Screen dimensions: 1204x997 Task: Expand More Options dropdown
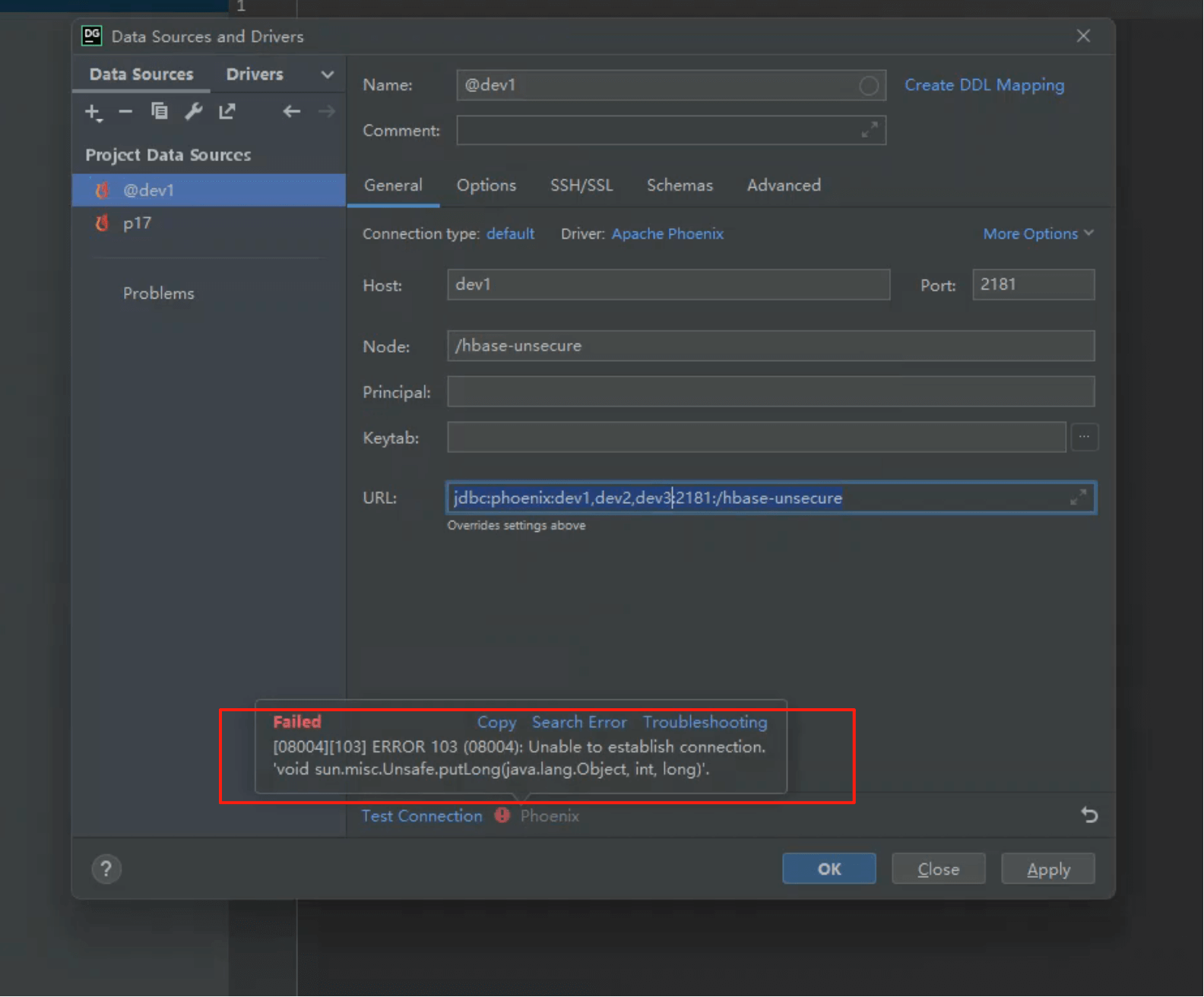click(1038, 233)
